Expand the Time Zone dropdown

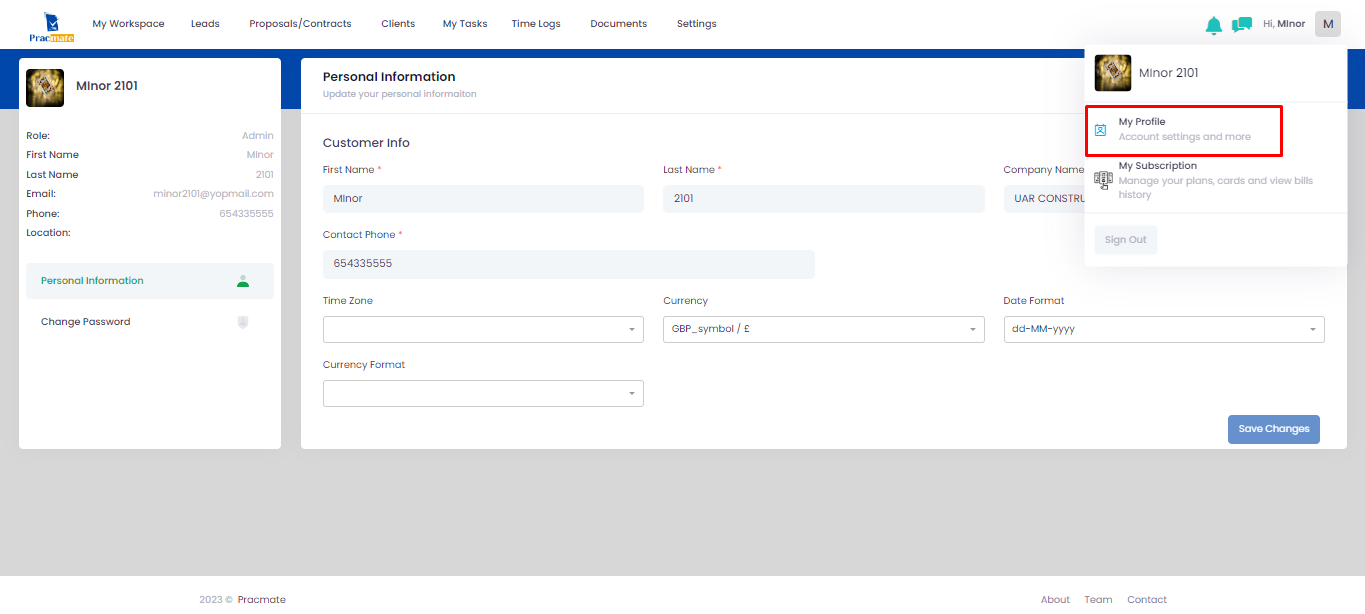coord(483,330)
